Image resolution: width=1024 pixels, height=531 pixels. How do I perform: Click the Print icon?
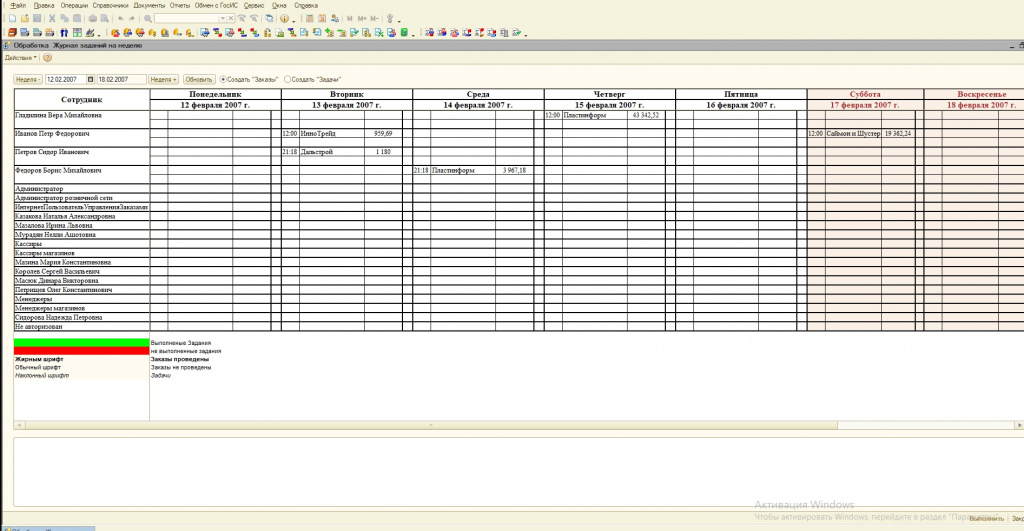93,18
